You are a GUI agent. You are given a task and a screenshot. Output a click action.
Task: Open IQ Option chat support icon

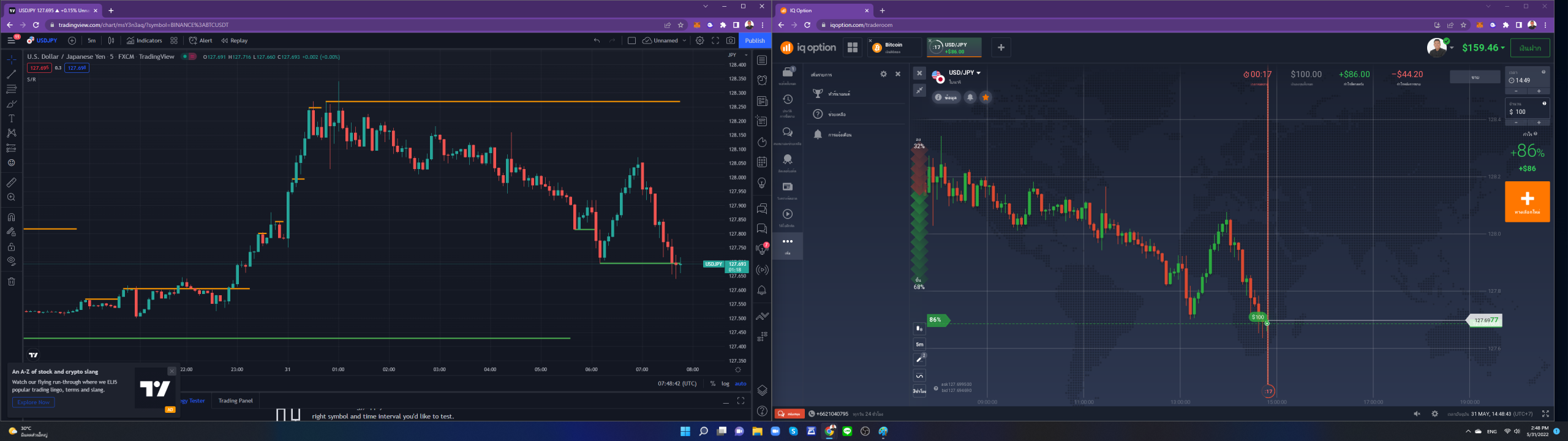(788, 132)
